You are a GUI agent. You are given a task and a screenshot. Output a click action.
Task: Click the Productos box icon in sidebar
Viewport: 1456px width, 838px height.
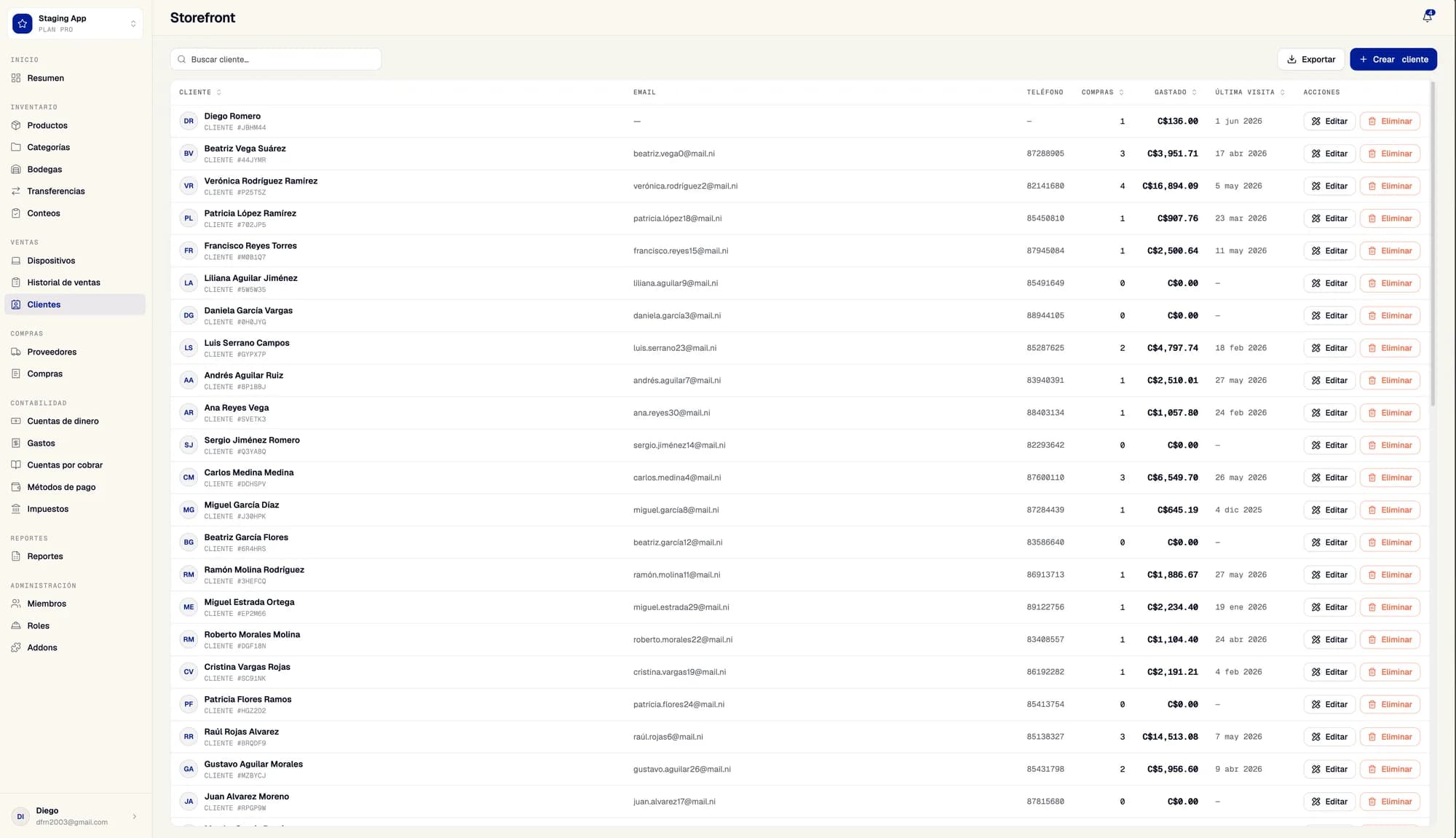coord(16,125)
